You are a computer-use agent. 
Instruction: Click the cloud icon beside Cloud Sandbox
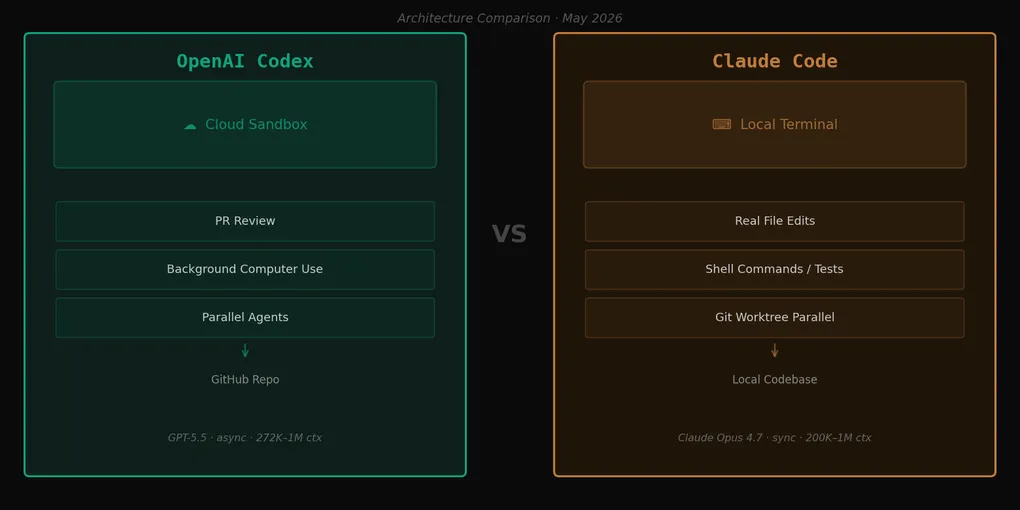[190, 126]
